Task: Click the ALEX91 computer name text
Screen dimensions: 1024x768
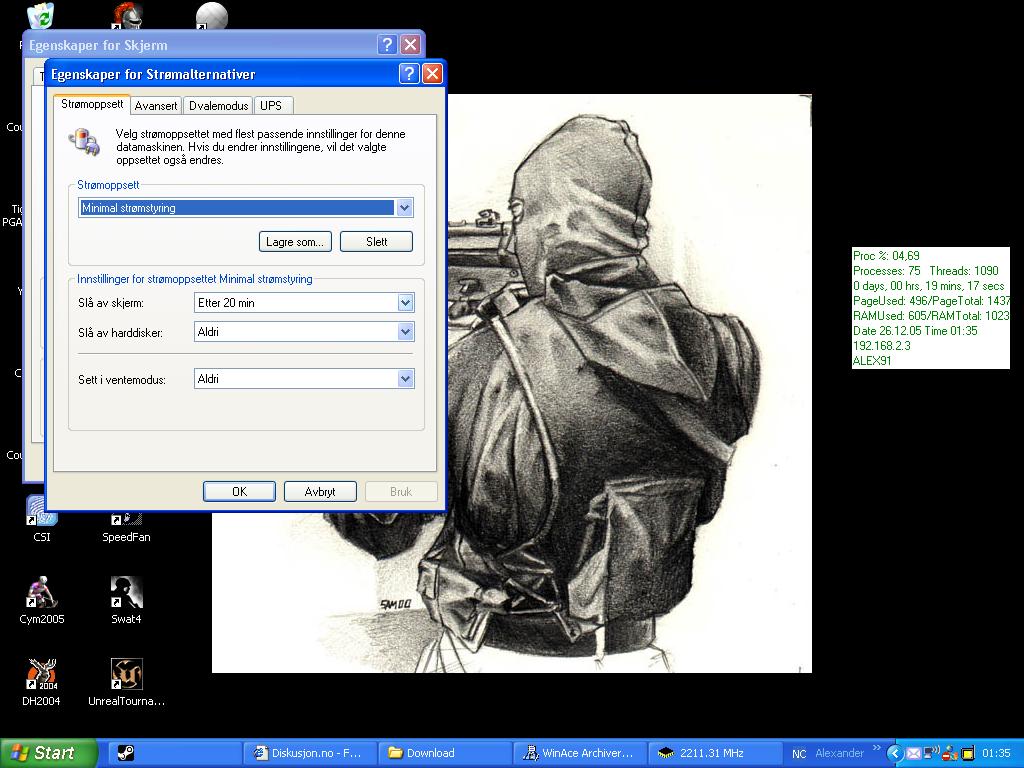Action: point(872,360)
